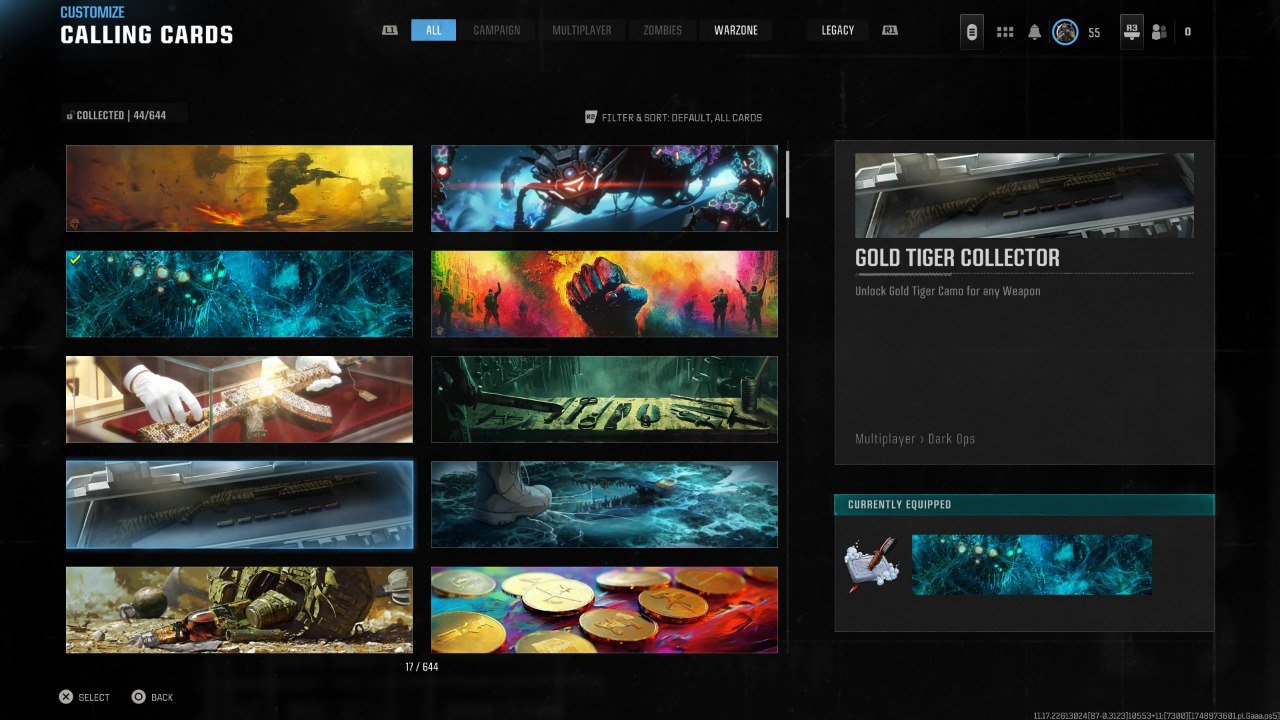Click the Collected 44/644 counter

(x=121, y=116)
